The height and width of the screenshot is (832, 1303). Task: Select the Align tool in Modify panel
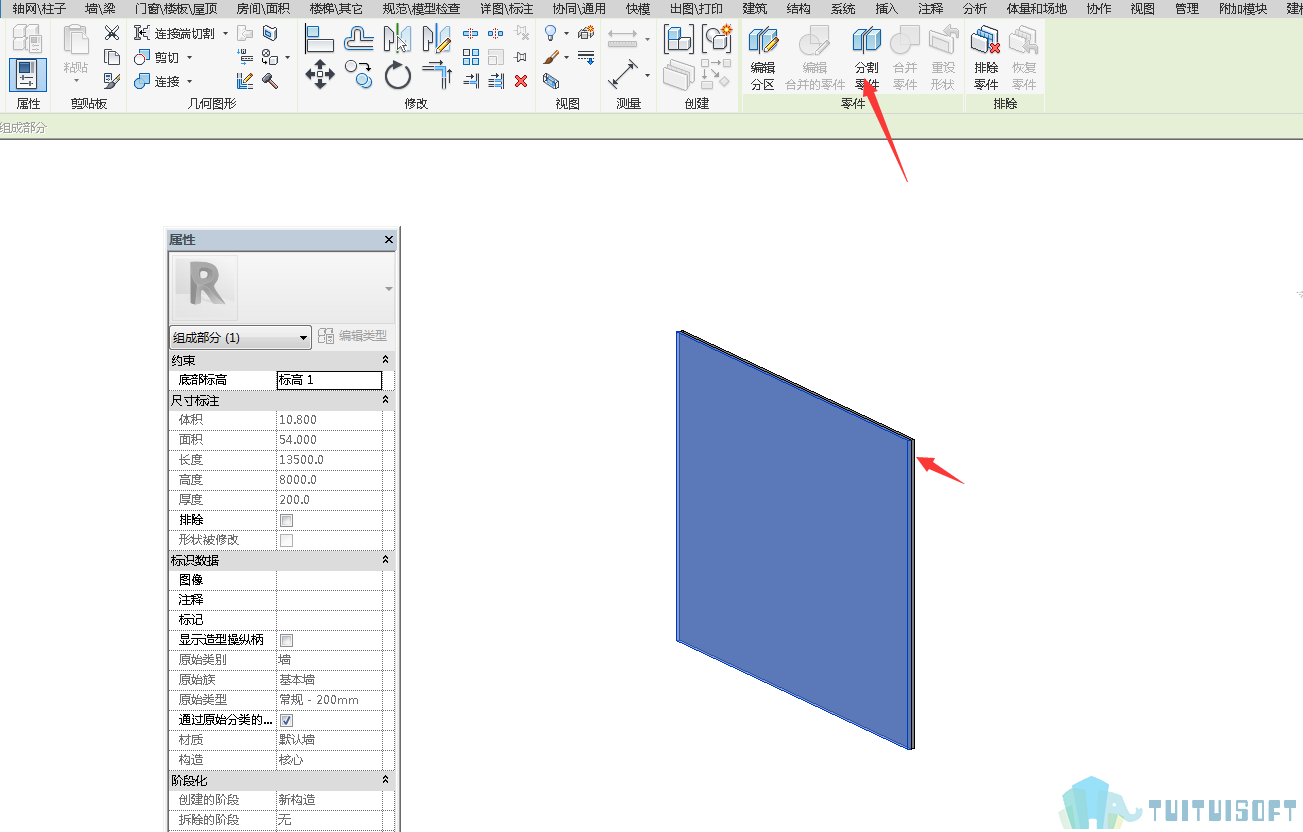[319, 38]
